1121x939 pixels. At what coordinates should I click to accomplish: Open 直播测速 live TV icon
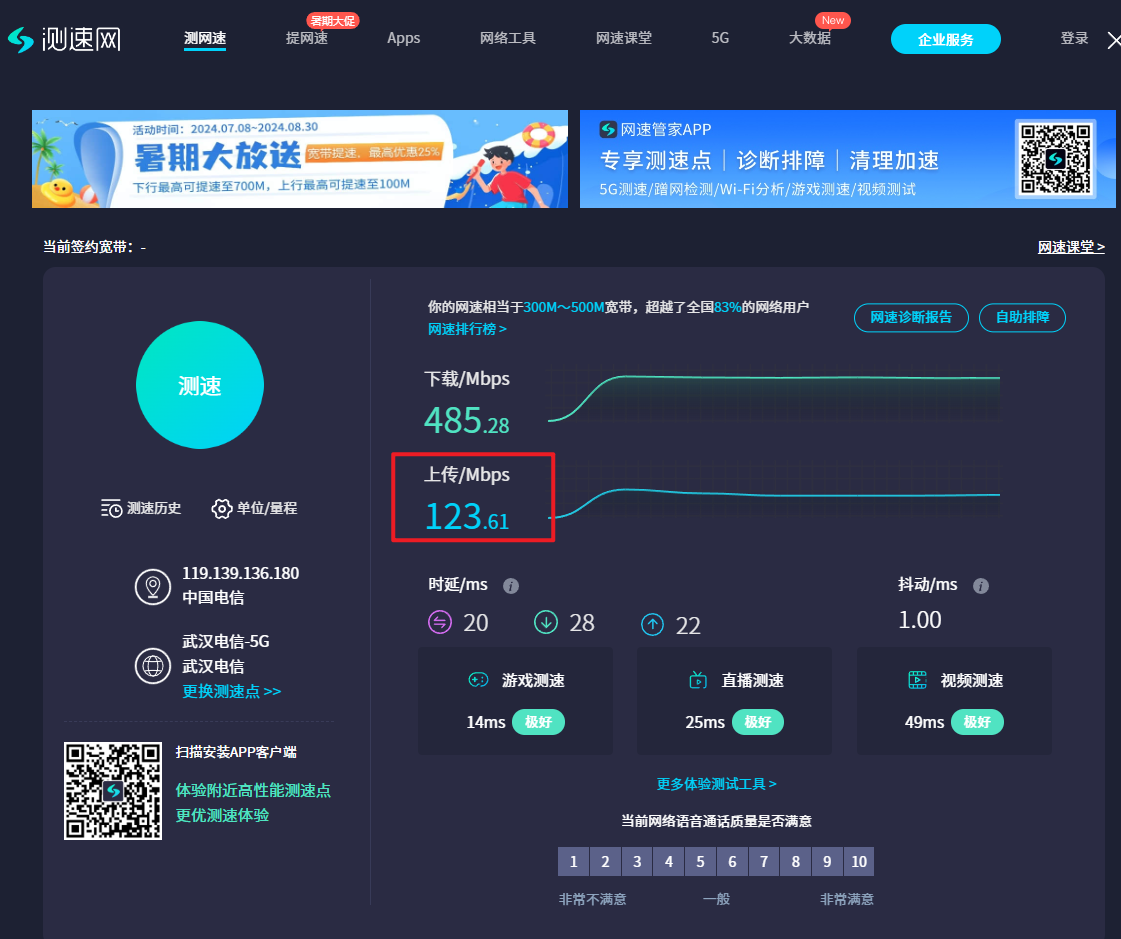(x=699, y=681)
